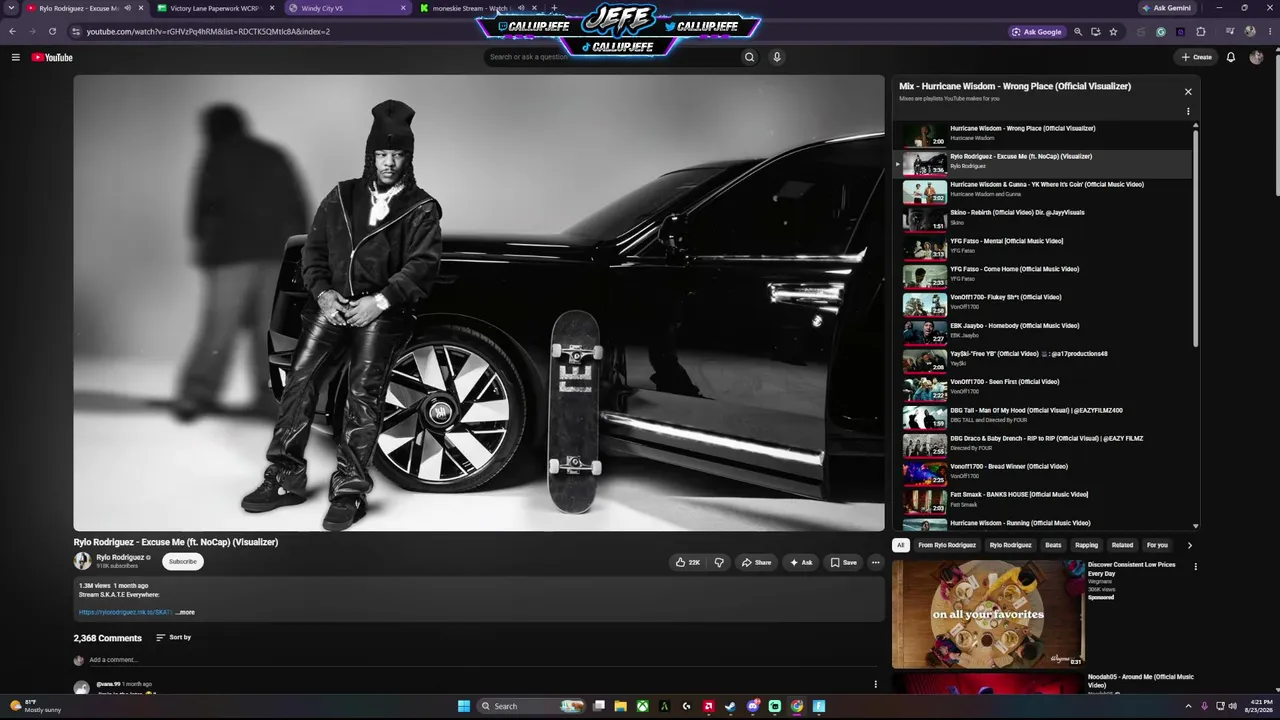Image resolution: width=1280 pixels, height=720 pixels.
Task: Go to the YouTube home logo
Action: [x=52, y=57]
